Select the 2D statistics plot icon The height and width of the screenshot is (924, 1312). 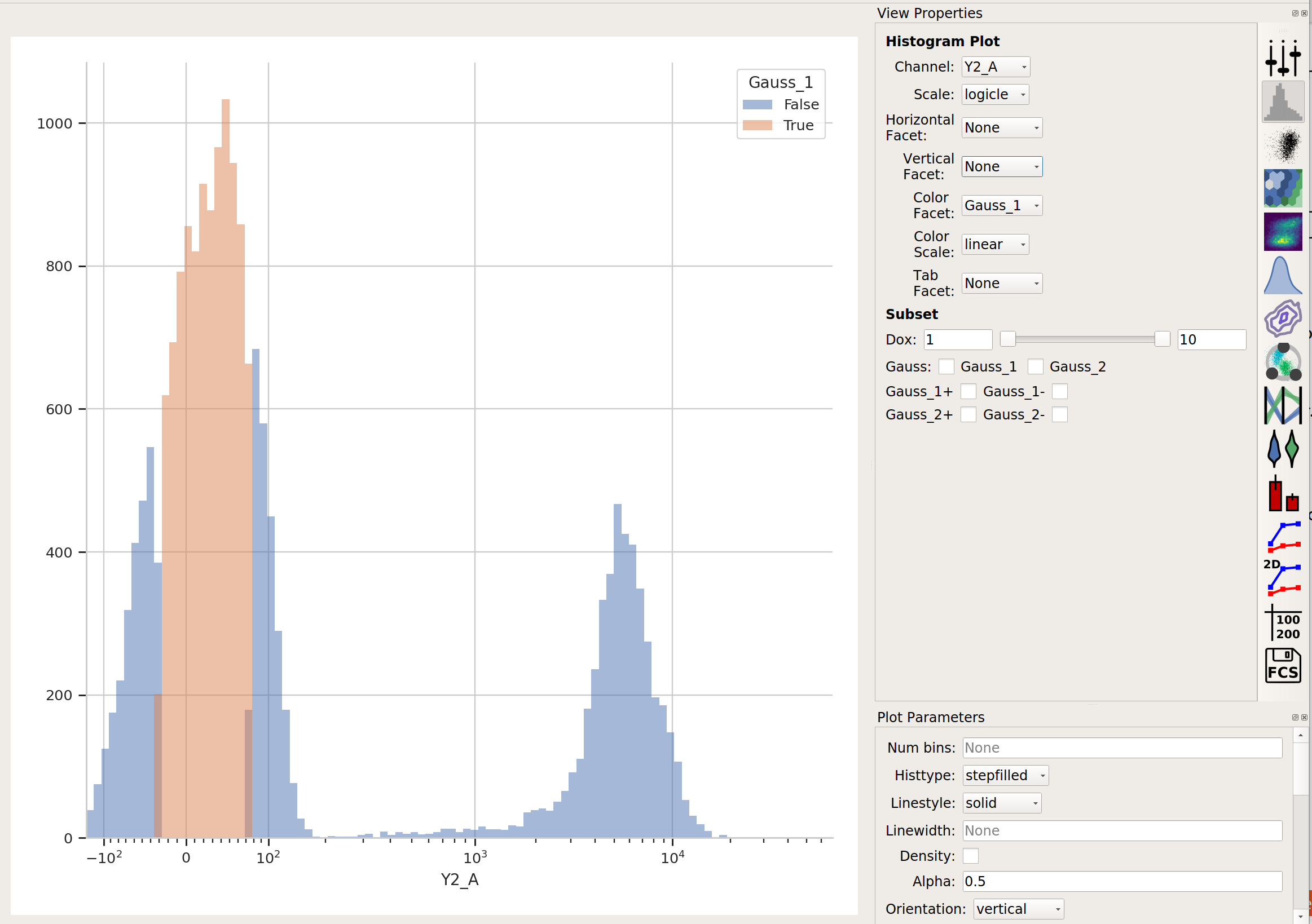click(x=1283, y=578)
